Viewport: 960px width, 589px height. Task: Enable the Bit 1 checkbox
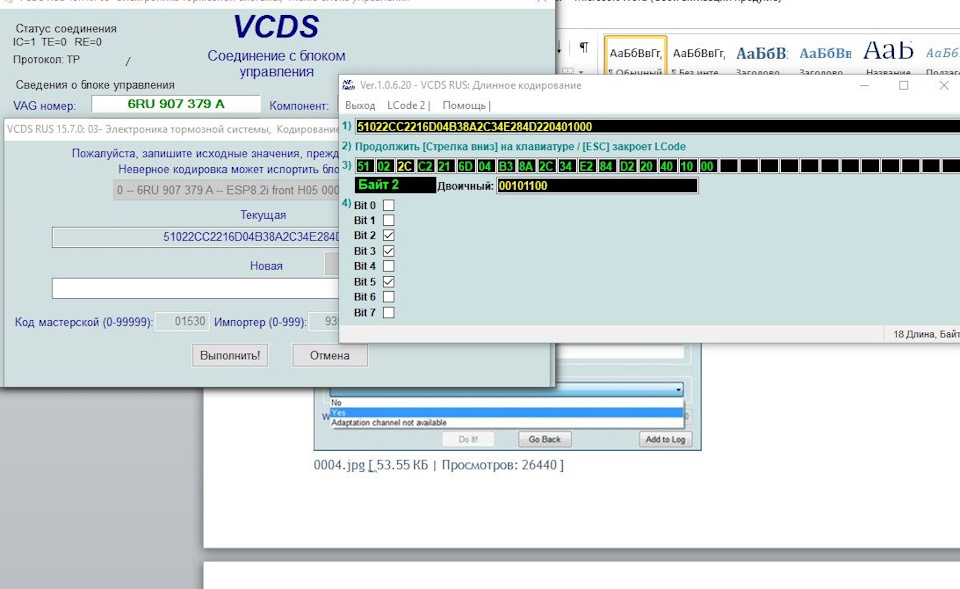point(388,220)
